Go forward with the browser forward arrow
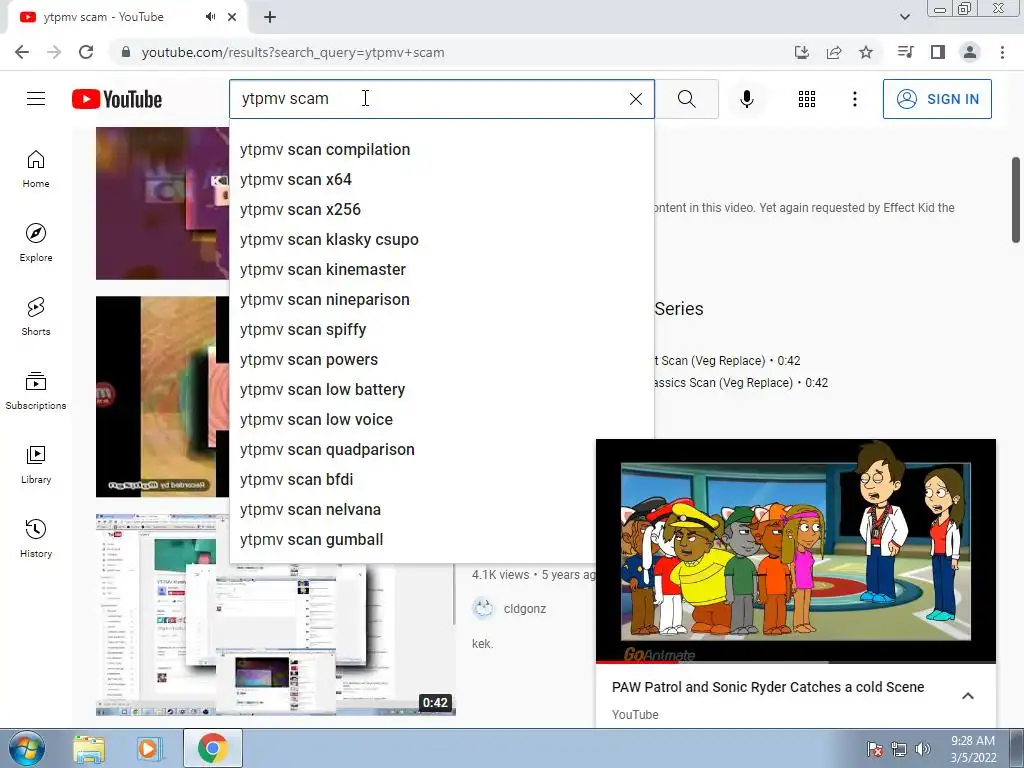1024x768 pixels. [54, 52]
